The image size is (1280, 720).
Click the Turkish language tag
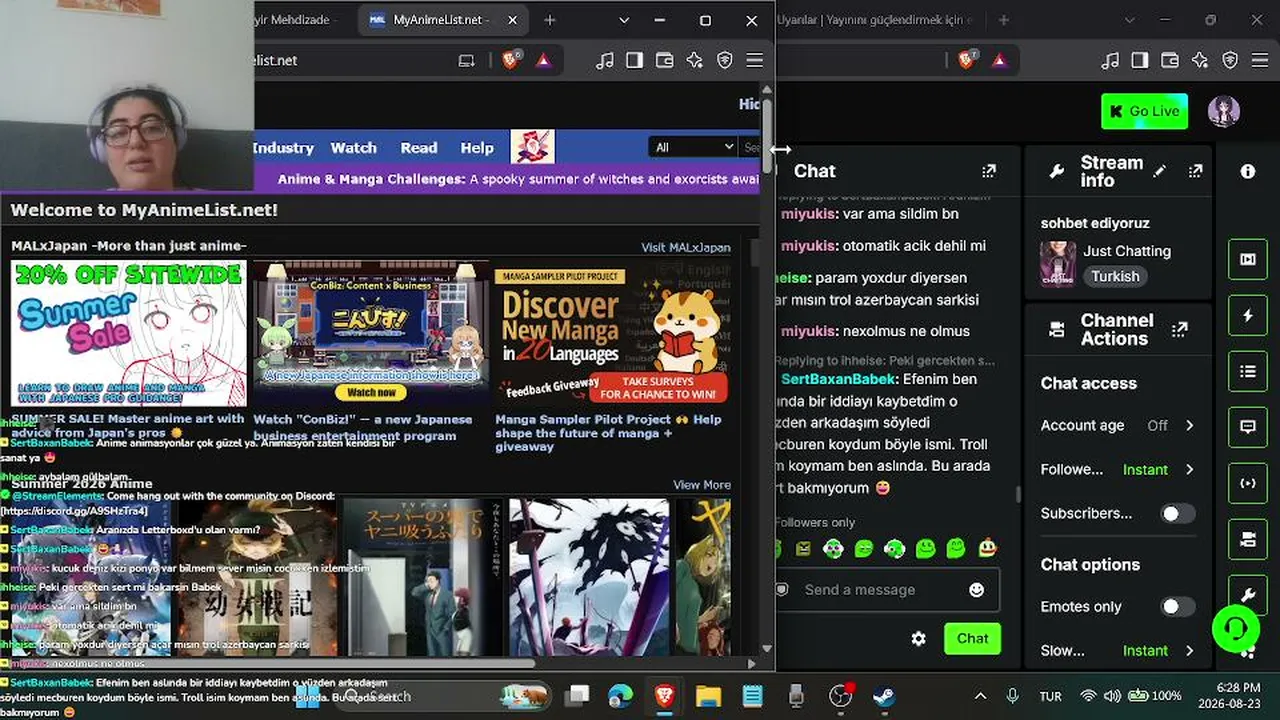tap(1115, 276)
